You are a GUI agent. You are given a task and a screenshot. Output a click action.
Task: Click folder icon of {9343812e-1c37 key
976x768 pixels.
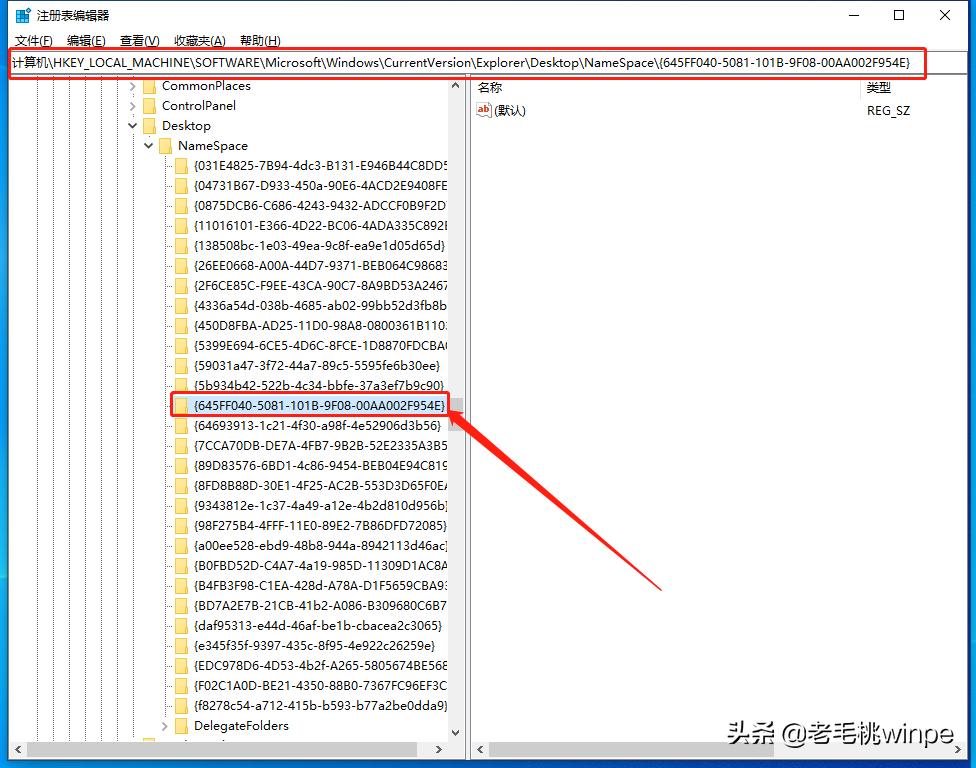(x=181, y=505)
